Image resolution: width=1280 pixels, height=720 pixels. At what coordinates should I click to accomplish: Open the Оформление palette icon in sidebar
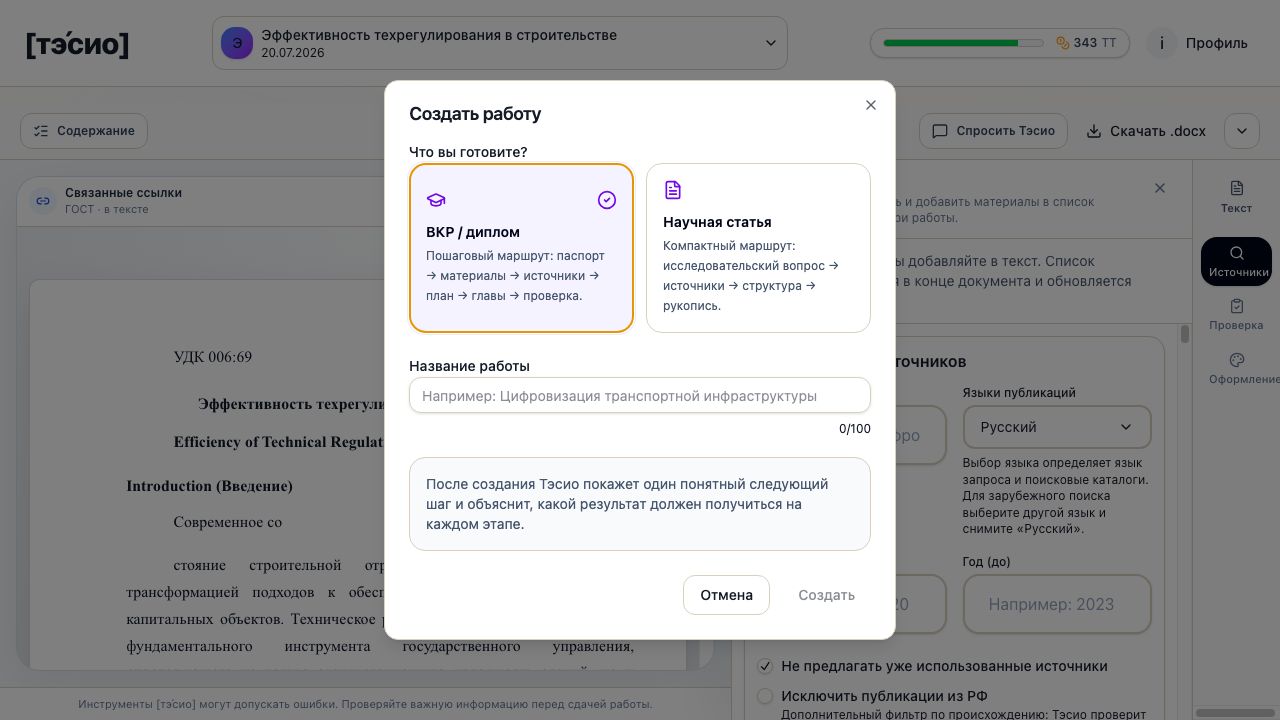coord(1237,360)
